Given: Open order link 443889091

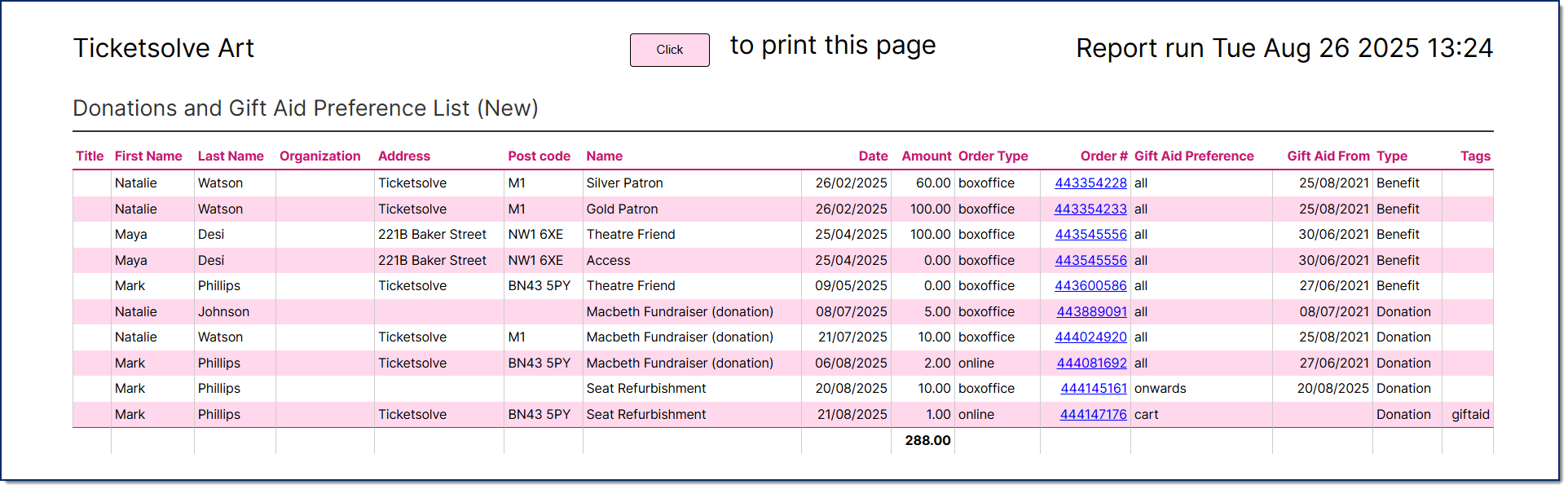Looking at the screenshot, I should point(1092,312).
